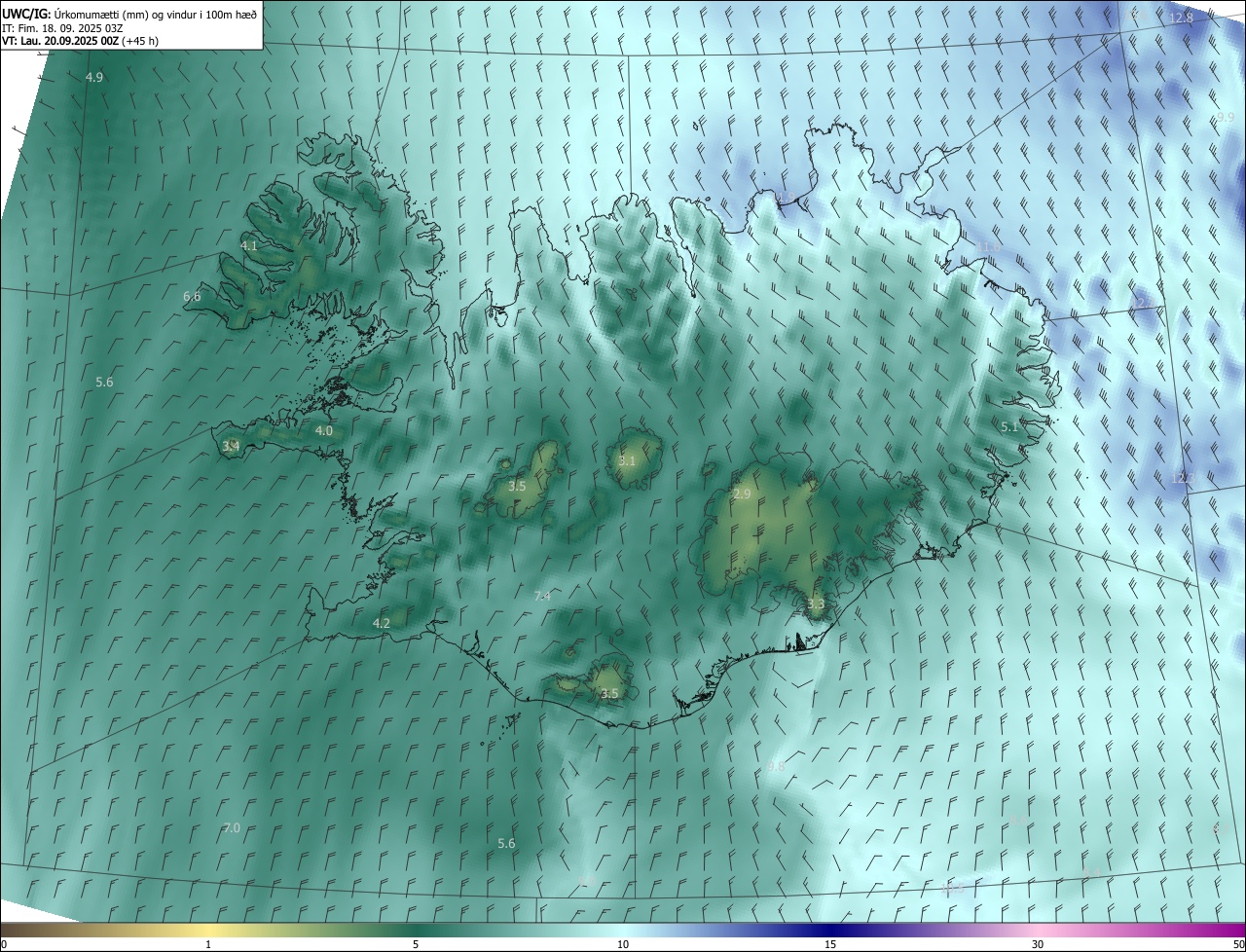The image size is (1246, 952).
Task: Click the 7.4 value label on the map
Action: (x=542, y=596)
